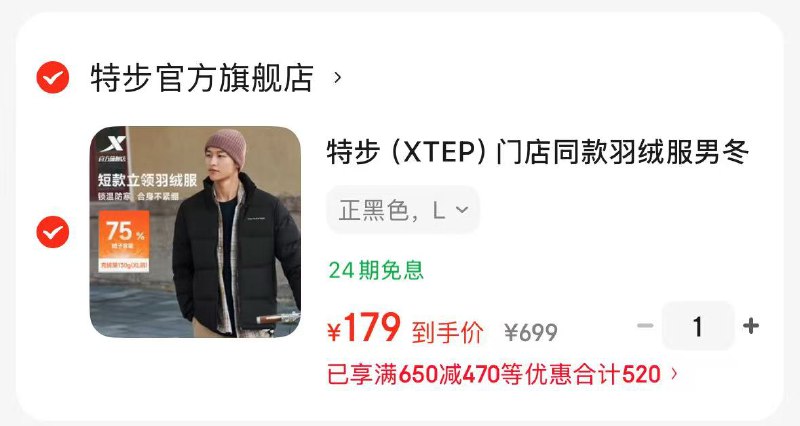Tap the orange 75% down-fill badge
The height and width of the screenshot is (426, 800).
point(124,242)
